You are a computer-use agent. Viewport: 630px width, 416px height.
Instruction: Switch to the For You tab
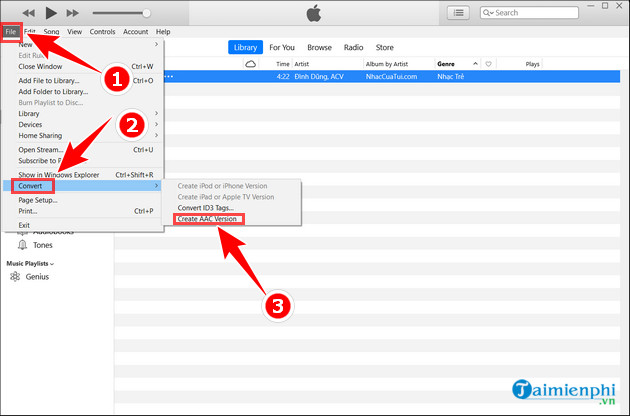pyautogui.click(x=282, y=47)
